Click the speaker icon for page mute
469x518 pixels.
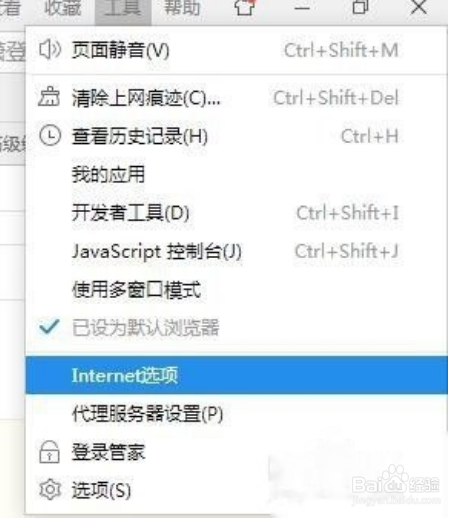(50, 50)
